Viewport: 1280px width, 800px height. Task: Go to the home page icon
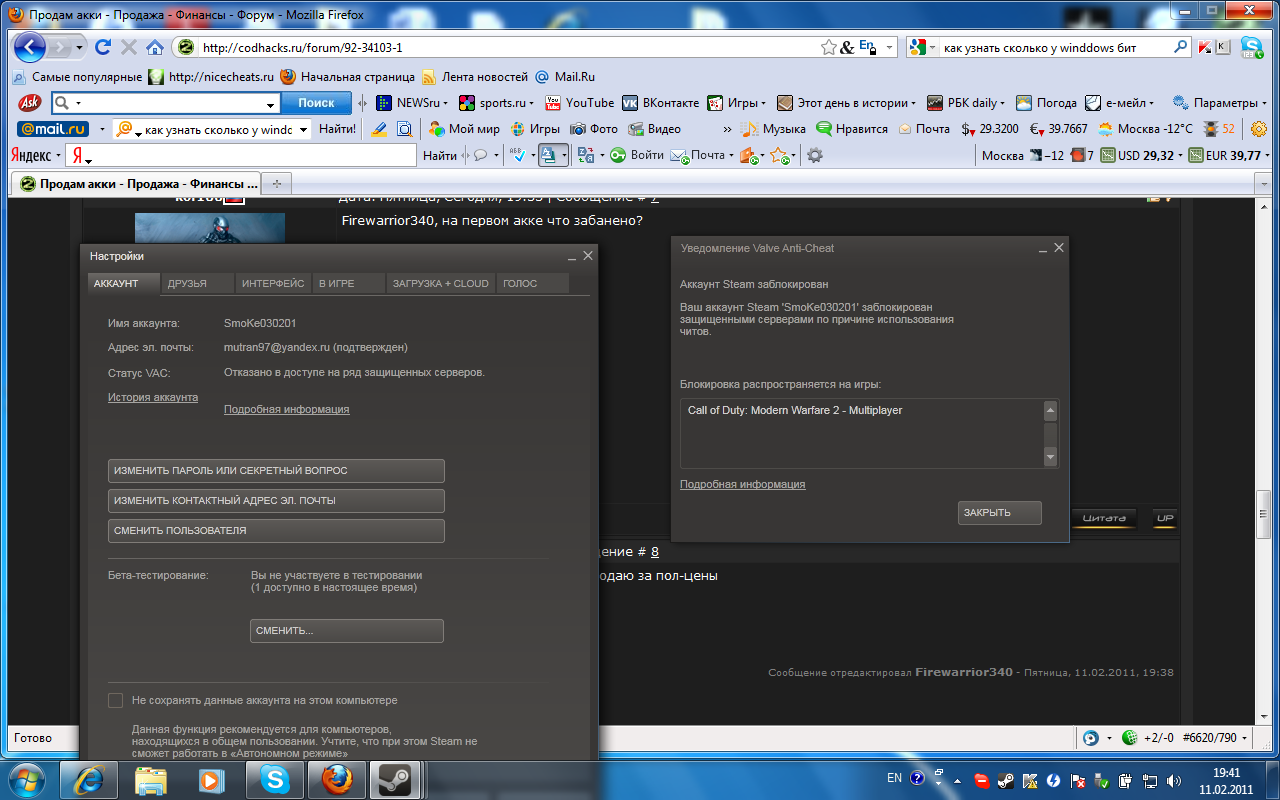[155, 47]
